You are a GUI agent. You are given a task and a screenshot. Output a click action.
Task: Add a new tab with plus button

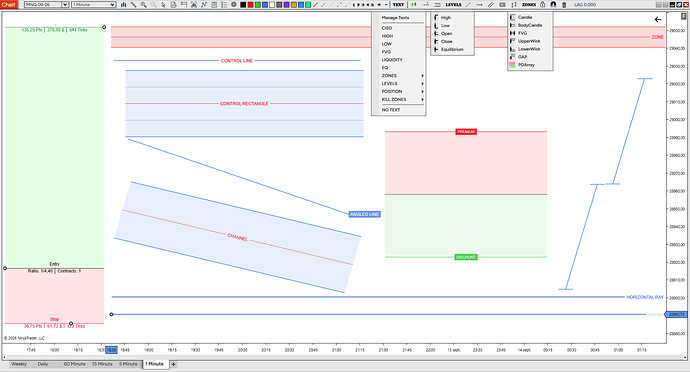coord(173,364)
